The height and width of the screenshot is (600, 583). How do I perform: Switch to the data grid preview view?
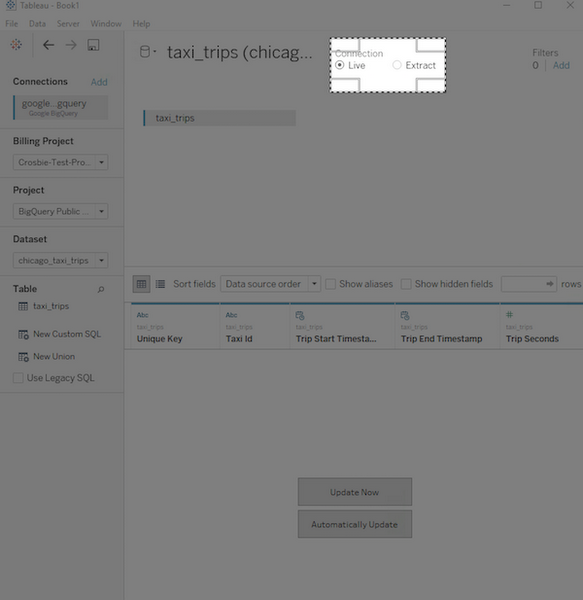point(141,284)
